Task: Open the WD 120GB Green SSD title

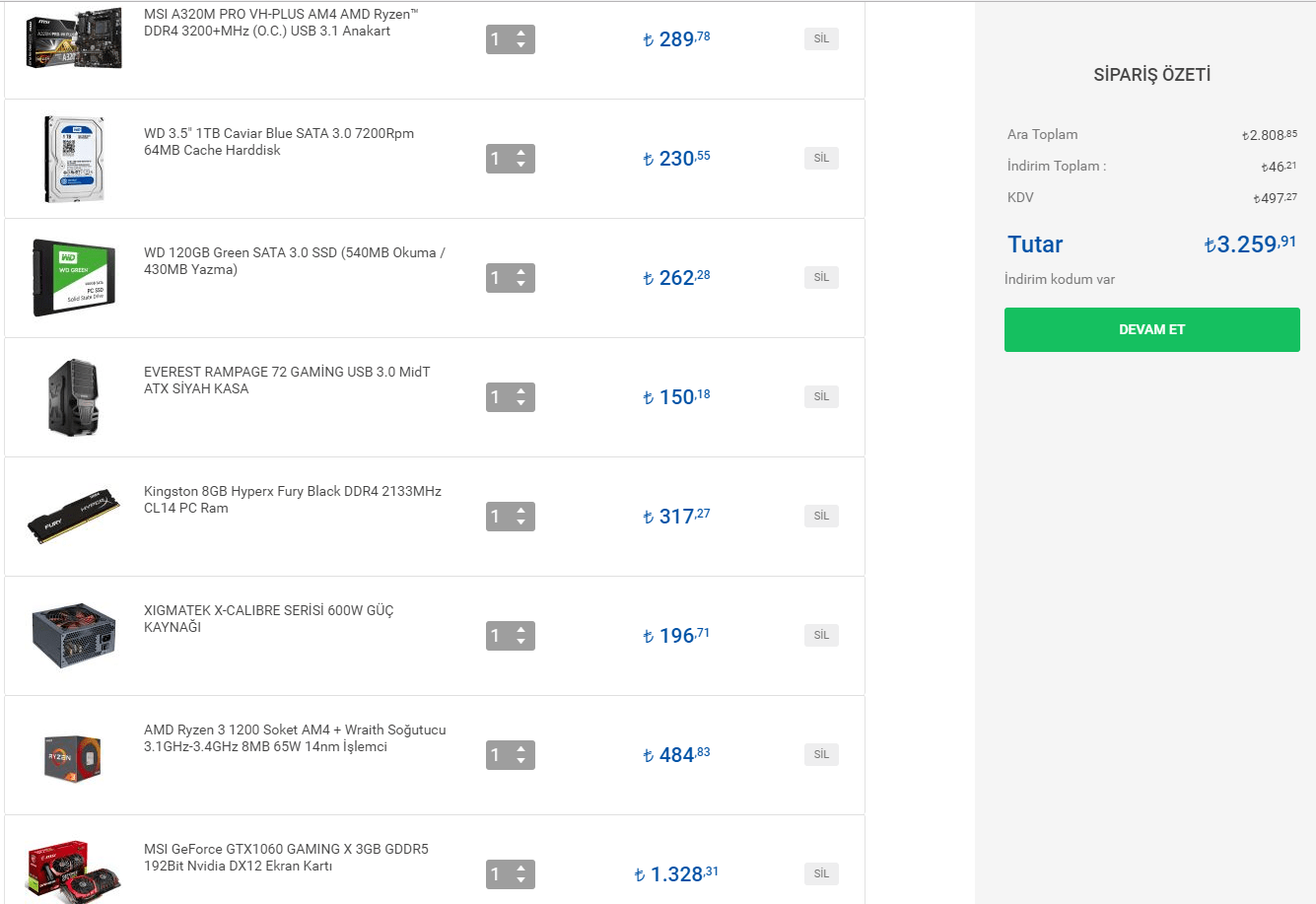Action: 295,261
